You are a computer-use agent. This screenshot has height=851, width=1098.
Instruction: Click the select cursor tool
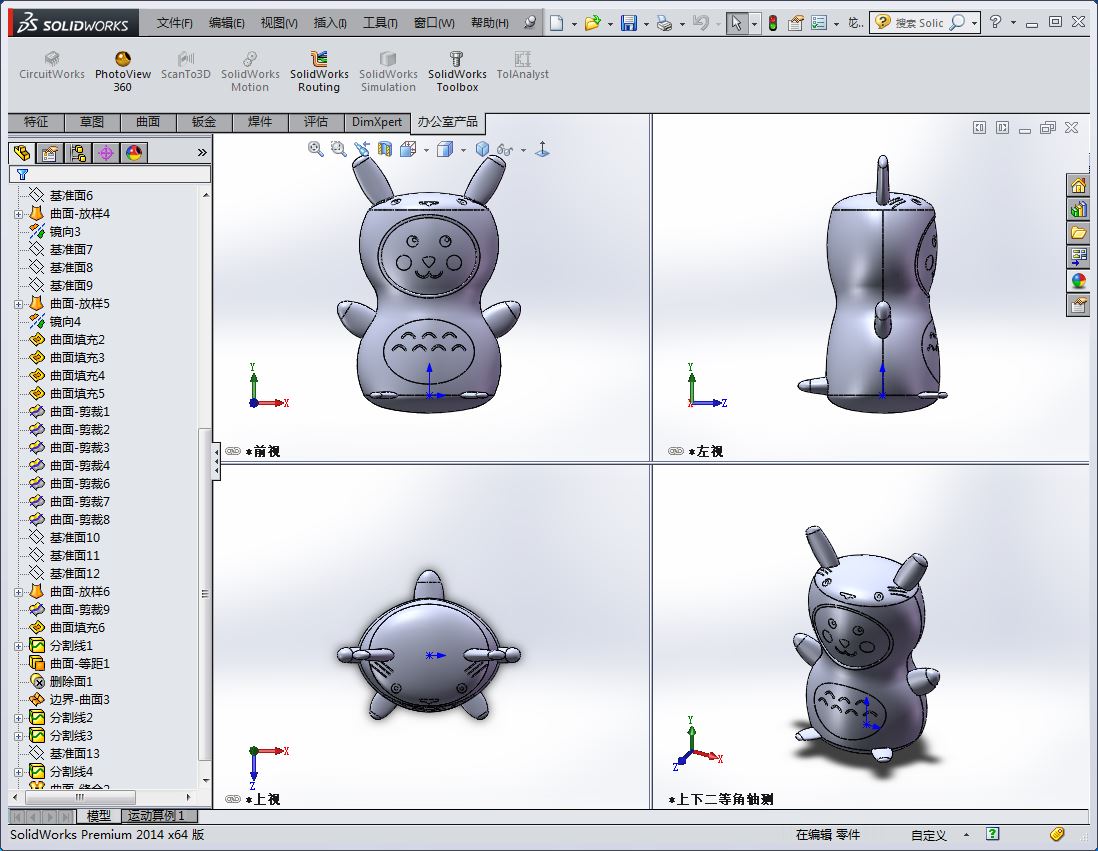coord(736,23)
